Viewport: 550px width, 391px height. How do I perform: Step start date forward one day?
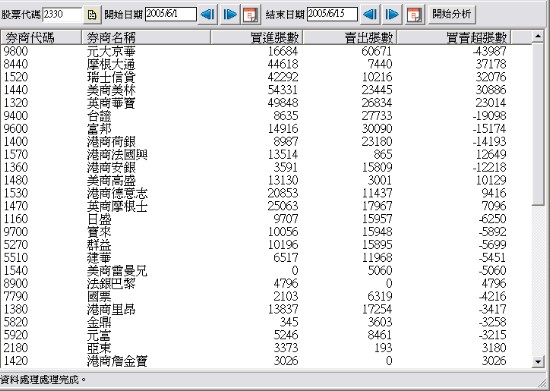point(230,15)
